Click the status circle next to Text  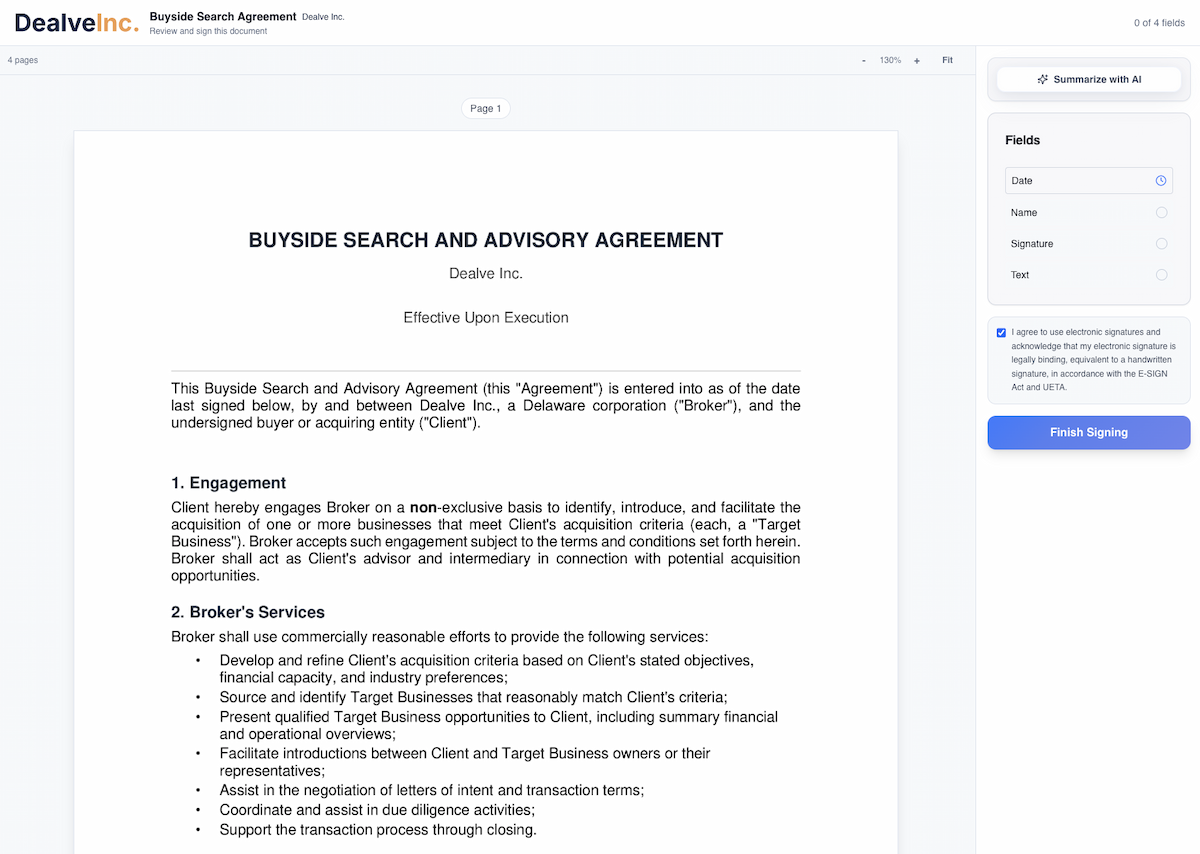[x=1161, y=274]
